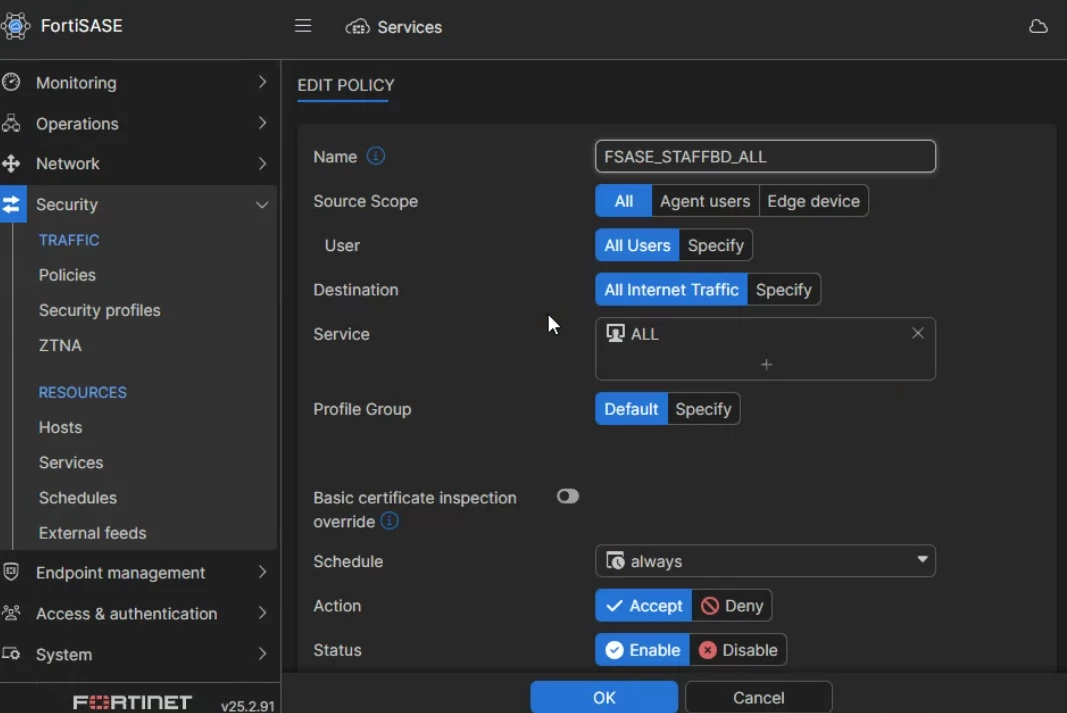Set Status to Disable
The height and width of the screenshot is (713, 1067).
pos(738,650)
